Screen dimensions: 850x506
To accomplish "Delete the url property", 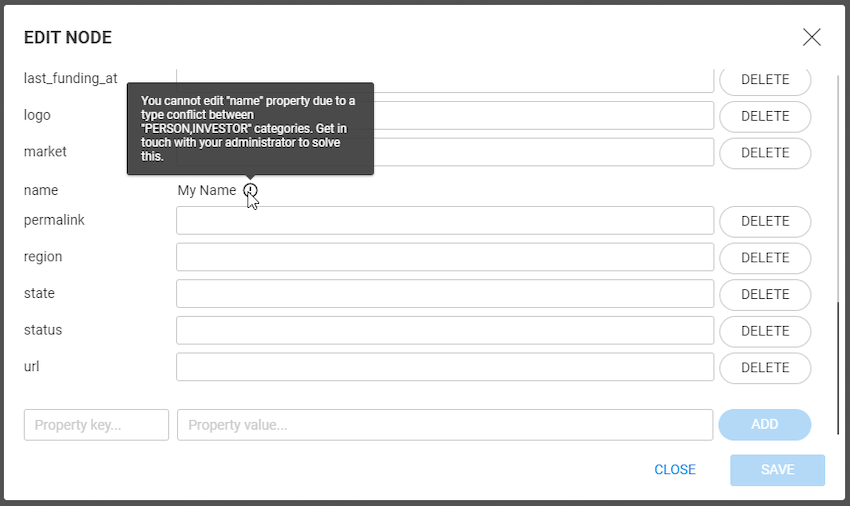I will pyautogui.click(x=765, y=368).
